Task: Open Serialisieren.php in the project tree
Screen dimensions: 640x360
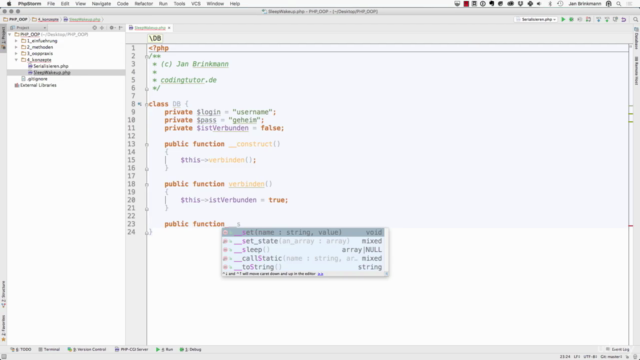Action: tap(51, 66)
